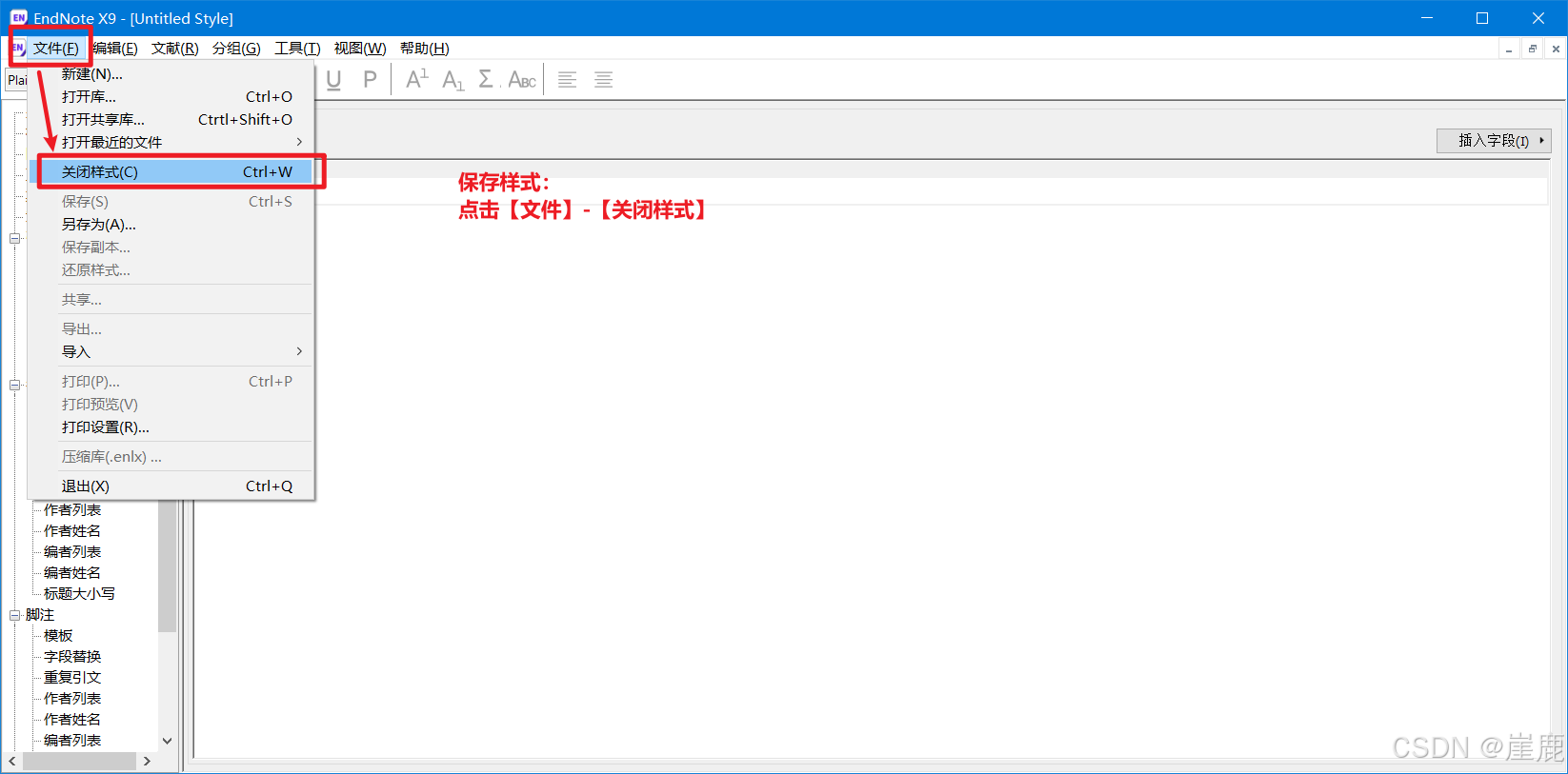Select 标题大小写 tree item
Viewport: 1568px width, 774px height.
(x=79, y=594)
